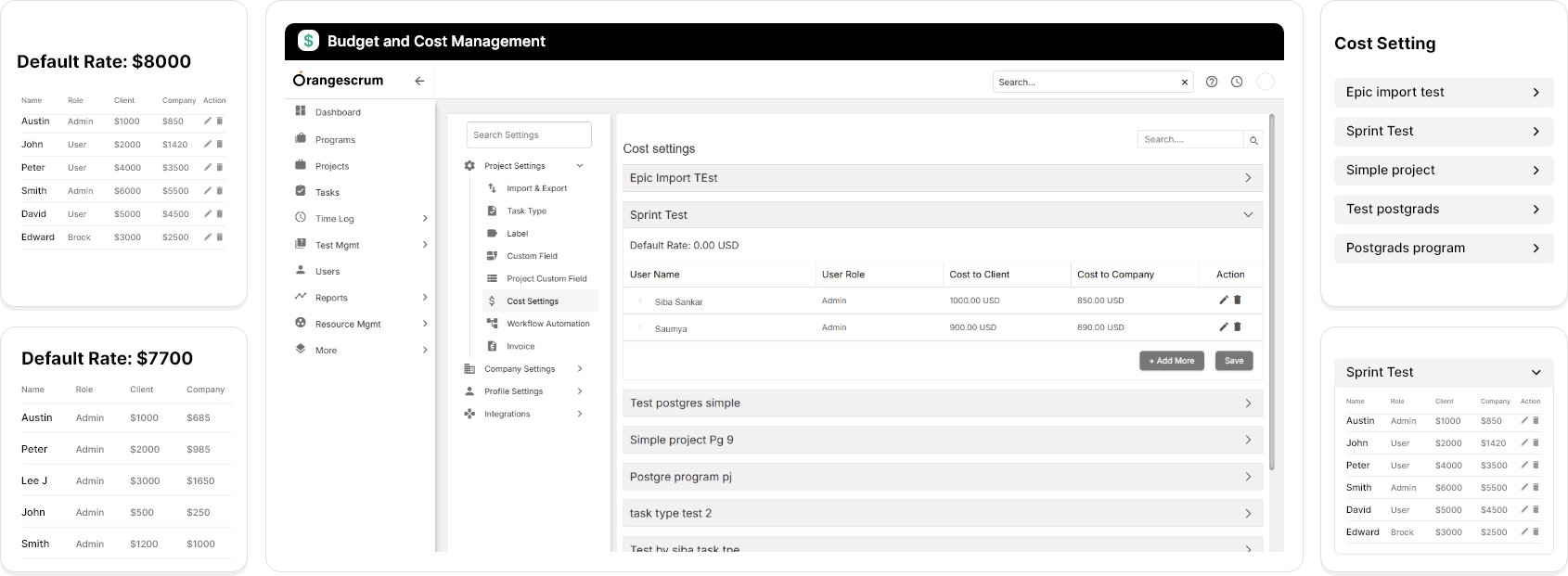Select Workflow Automation in Project Settings
The image size is (1568, 576).
point(547,324)
